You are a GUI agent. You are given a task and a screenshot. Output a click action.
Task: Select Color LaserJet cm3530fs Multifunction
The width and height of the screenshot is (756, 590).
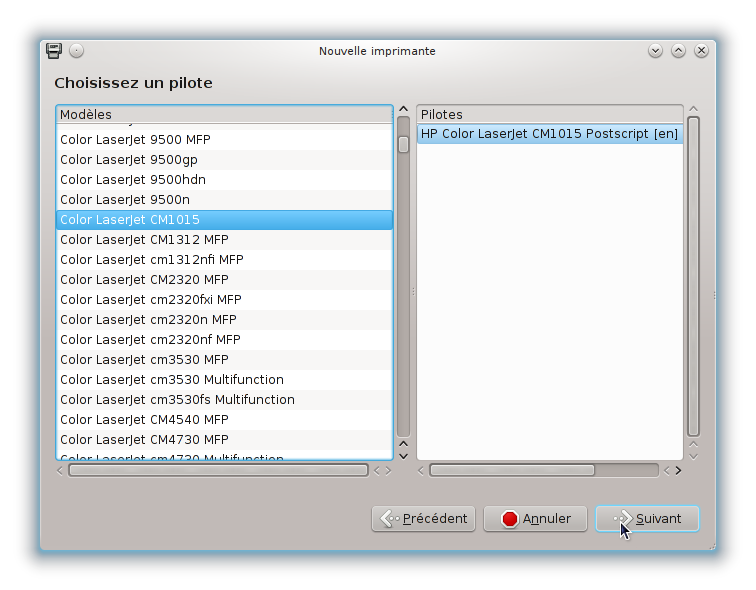[x=224, y=400]
